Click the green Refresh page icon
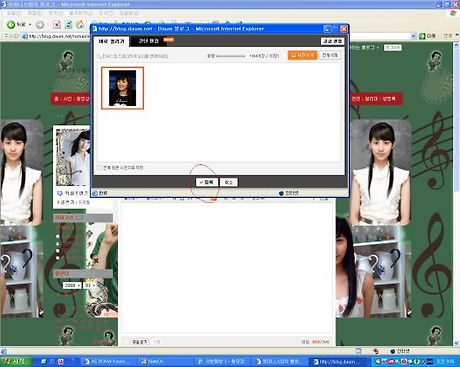460x367 pixels. [x=68, y=25]
